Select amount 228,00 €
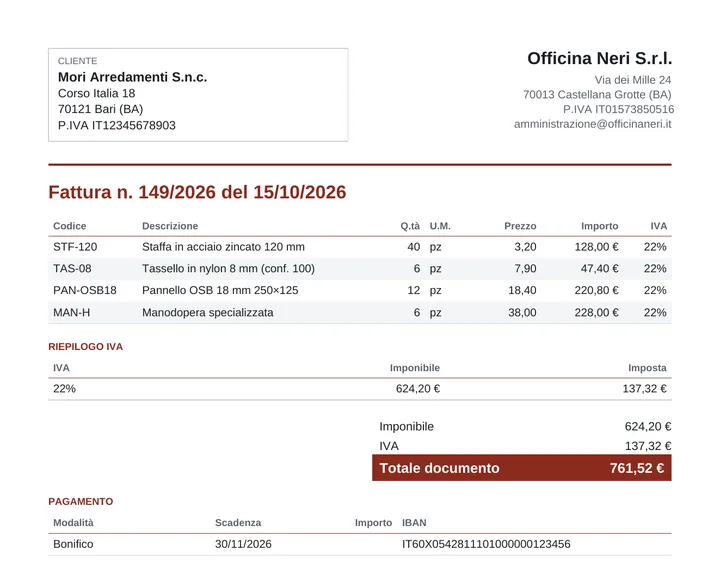The image size is (720, 569). click(x=596, y=313)
